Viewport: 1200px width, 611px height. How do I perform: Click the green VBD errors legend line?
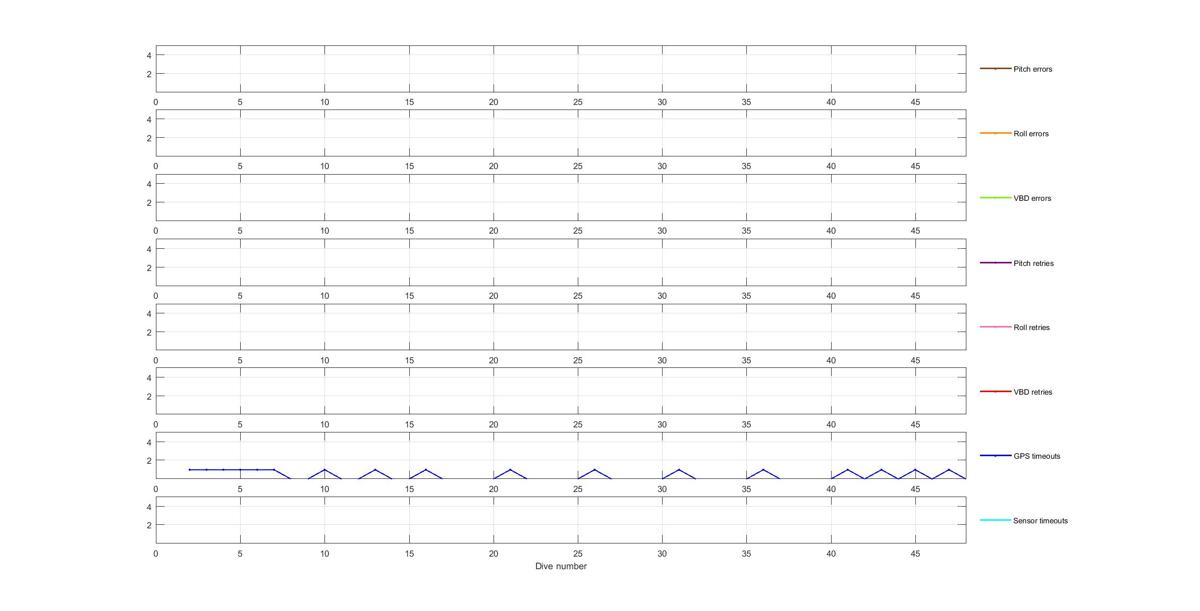(x=995, y=198)
